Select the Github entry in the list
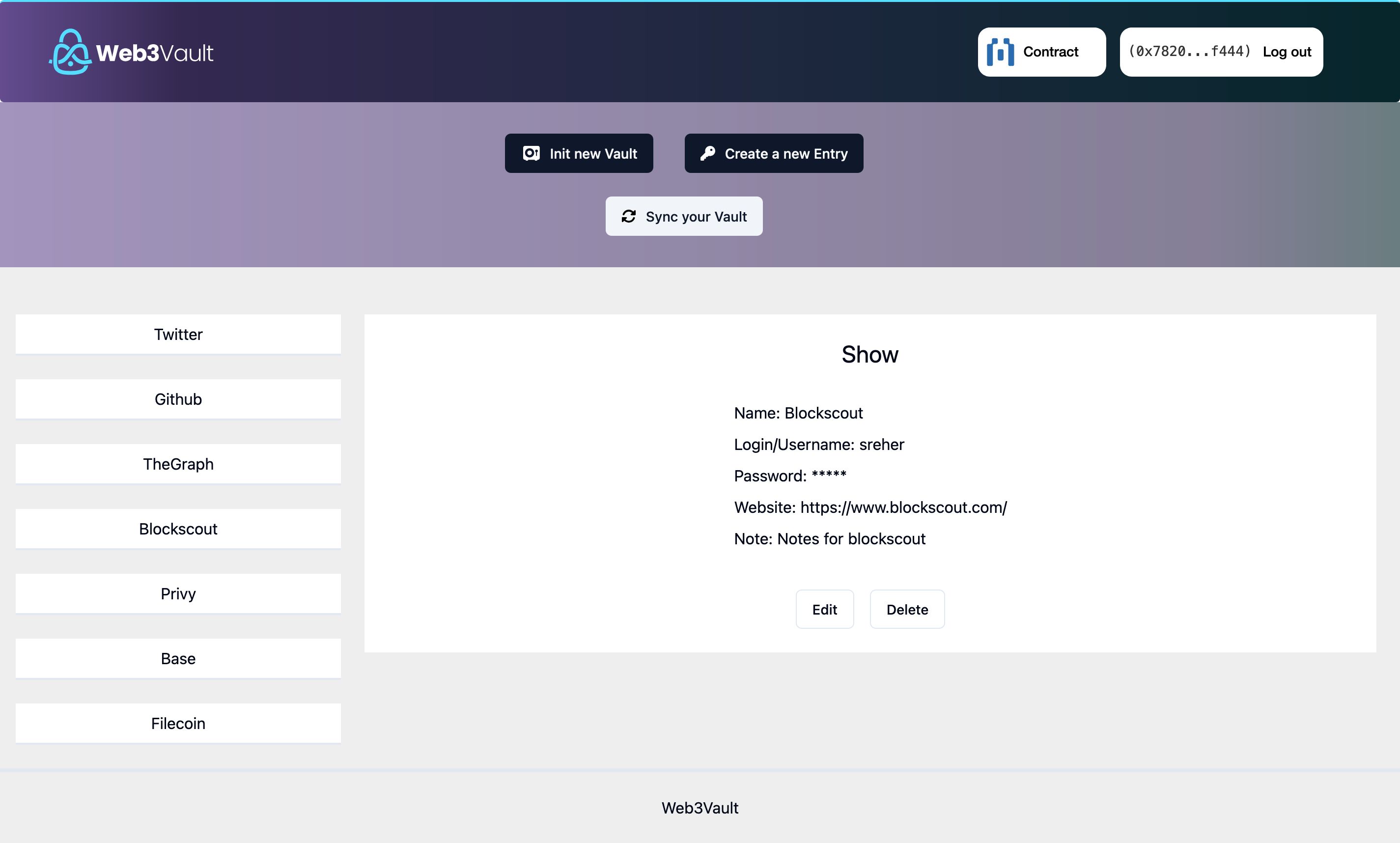The image size is (1400, 843). pos(178,398)
